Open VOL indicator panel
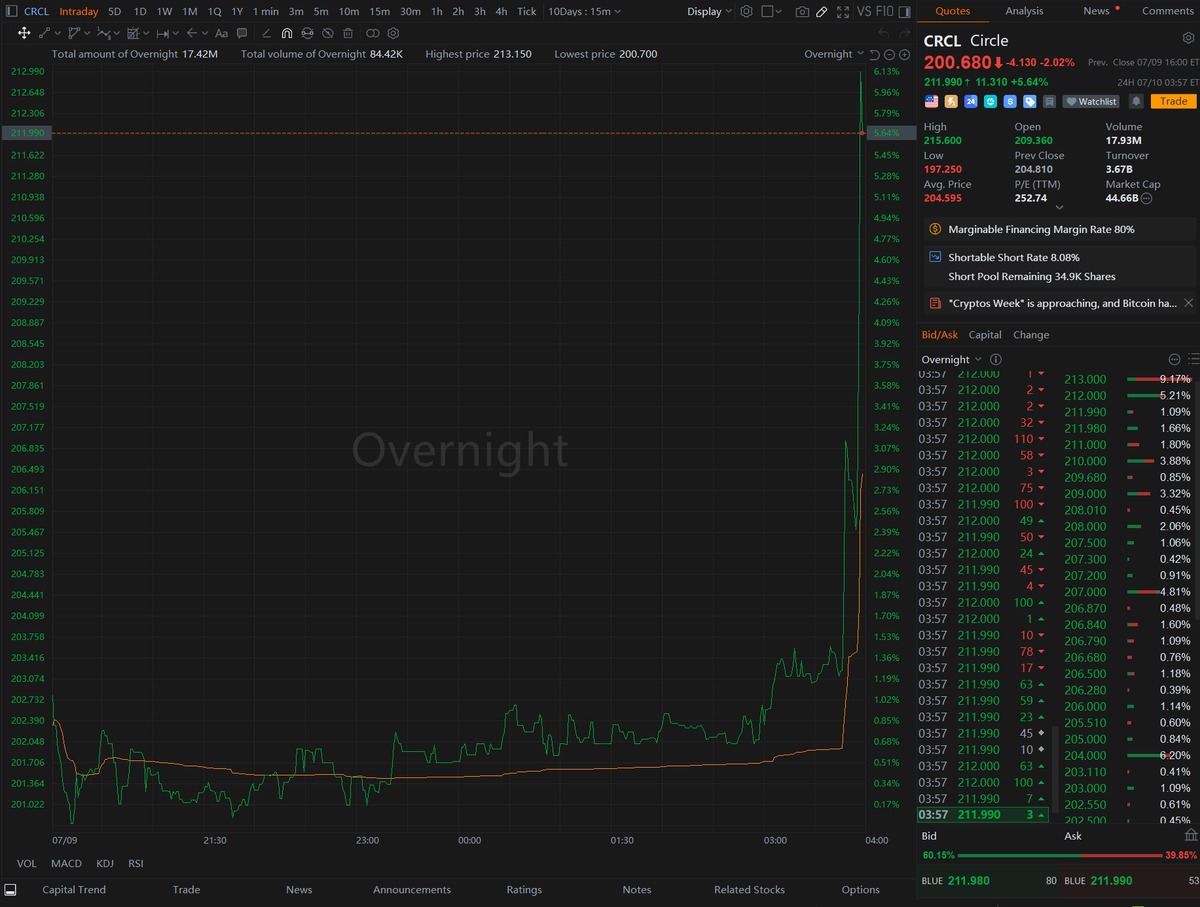Viewport: 1200px width, 907px height. (x=26, y=863)
